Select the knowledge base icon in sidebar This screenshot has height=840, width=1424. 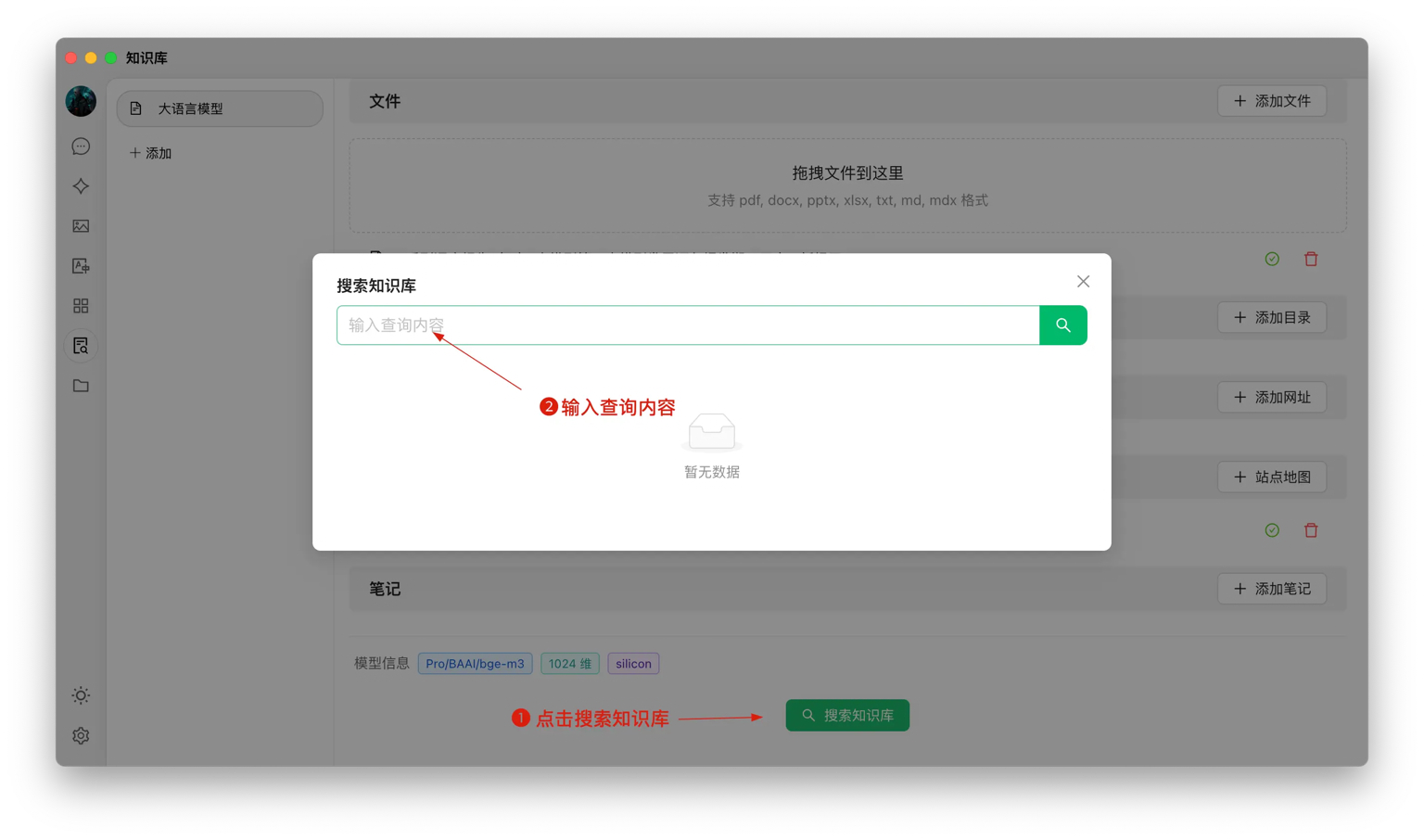click(x=81, y=345)
